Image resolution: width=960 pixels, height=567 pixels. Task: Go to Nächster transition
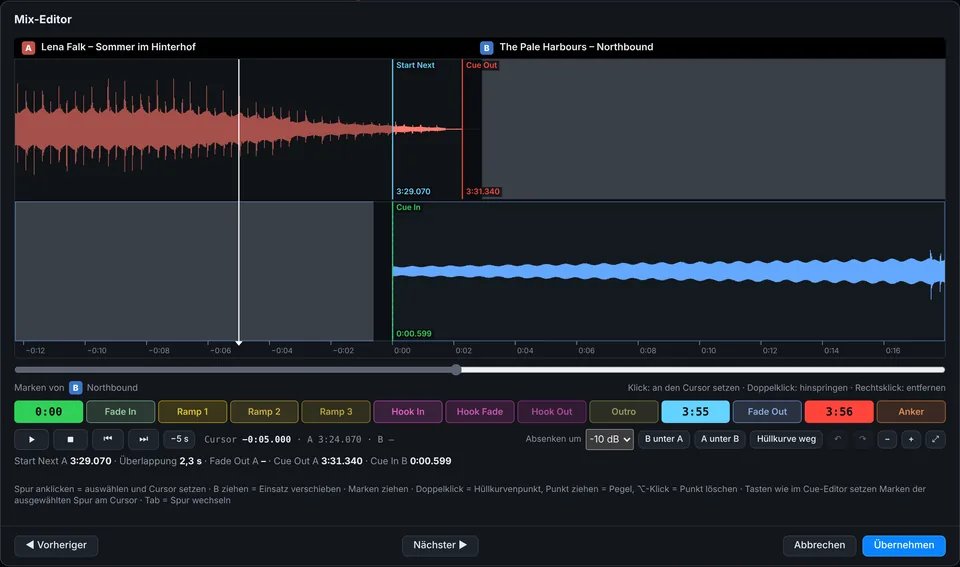tap(440, 545)
